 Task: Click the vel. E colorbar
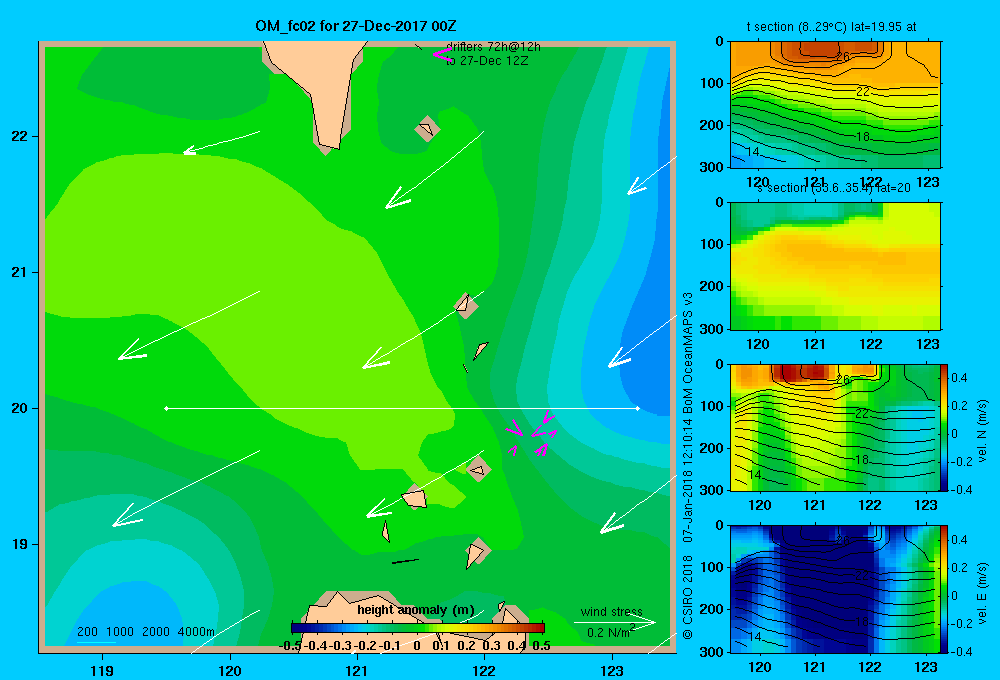[x=944, y=589]
